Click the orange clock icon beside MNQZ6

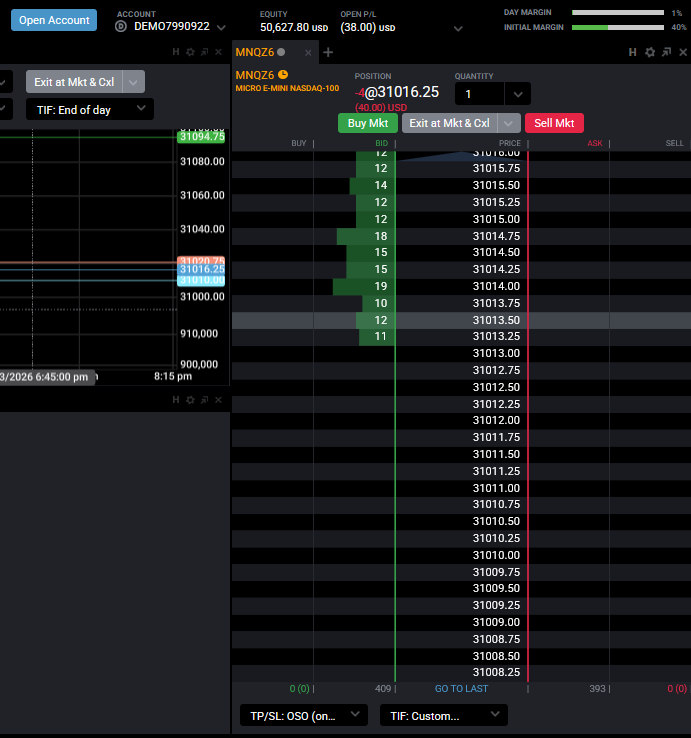click(x=283, y=74)
